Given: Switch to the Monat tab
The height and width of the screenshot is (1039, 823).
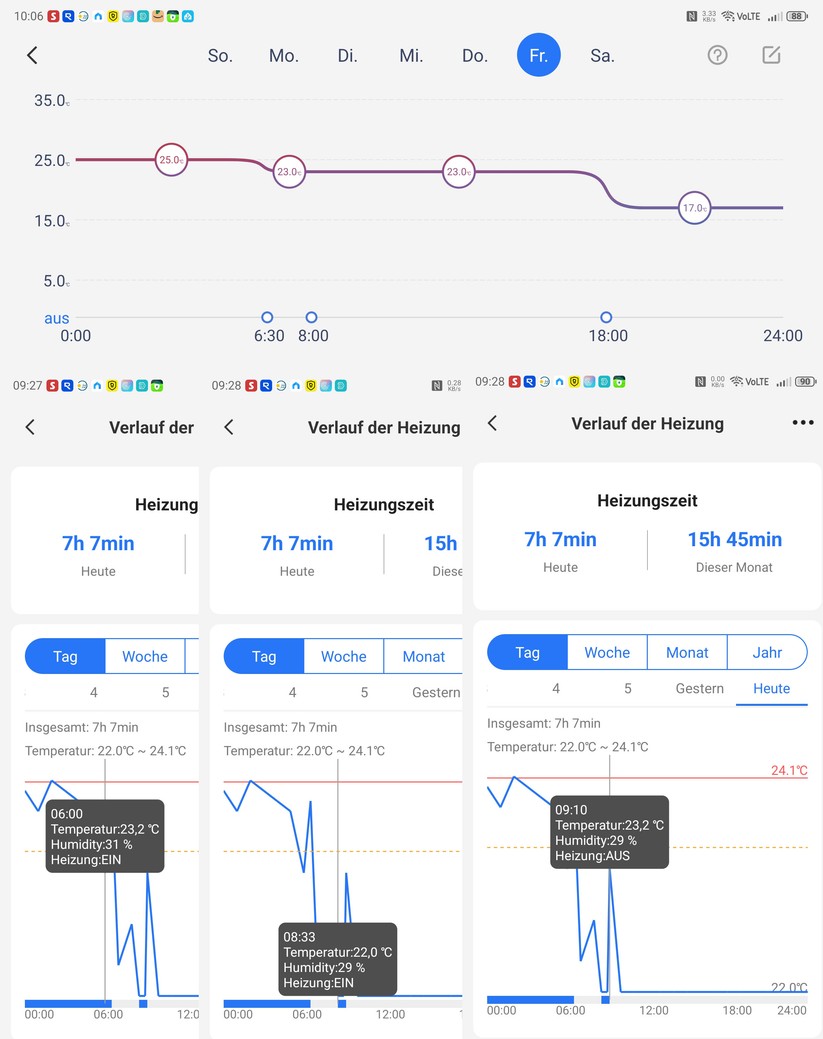Looking at the screenshot, I should tap(687, 652).
